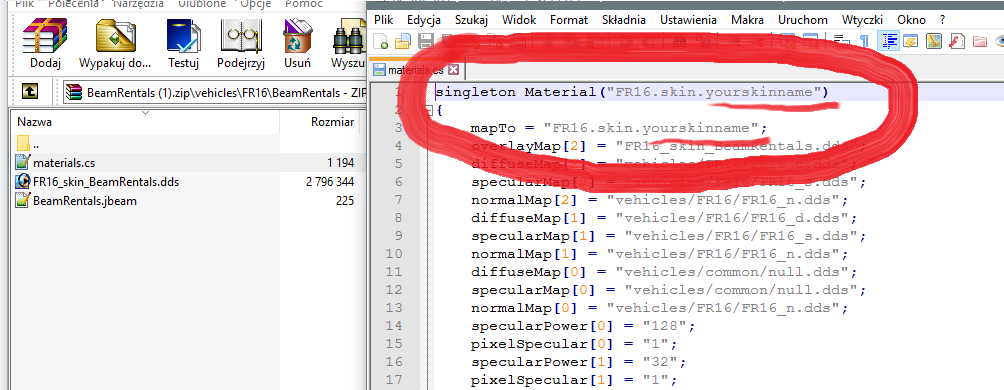
Task: Click the specularPower[0] = "128" line
Action: [x=583, y=326]
